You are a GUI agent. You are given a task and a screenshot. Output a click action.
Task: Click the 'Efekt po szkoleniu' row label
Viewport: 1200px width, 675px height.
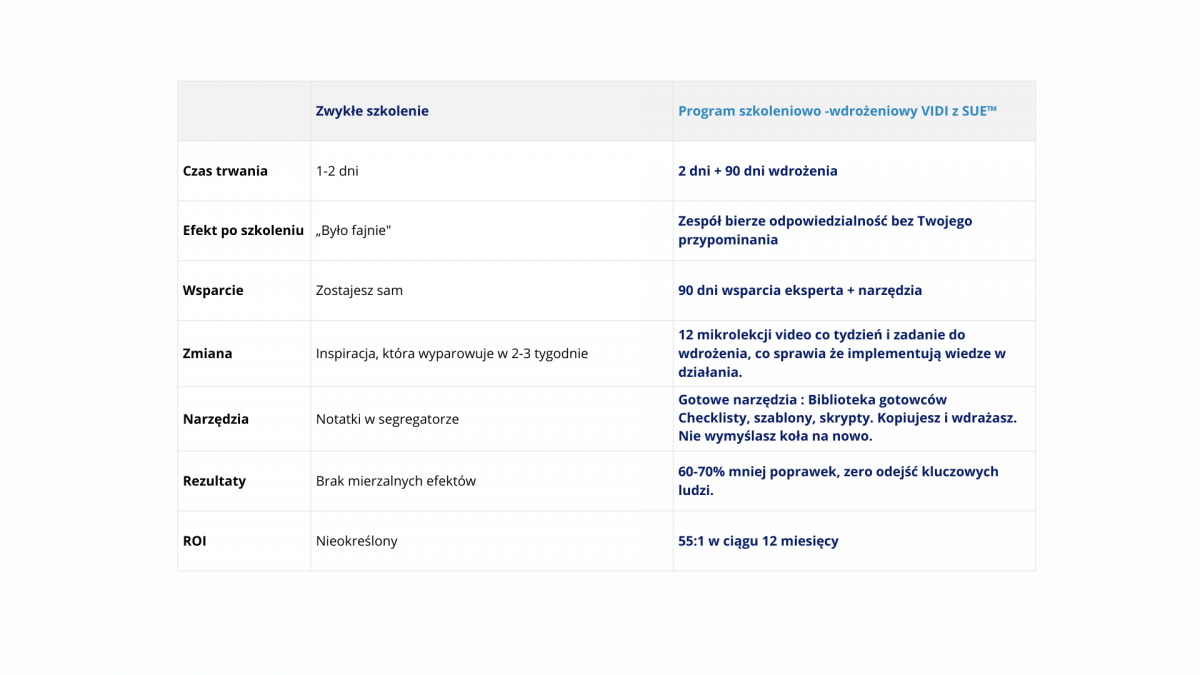(x=243, y=230)
